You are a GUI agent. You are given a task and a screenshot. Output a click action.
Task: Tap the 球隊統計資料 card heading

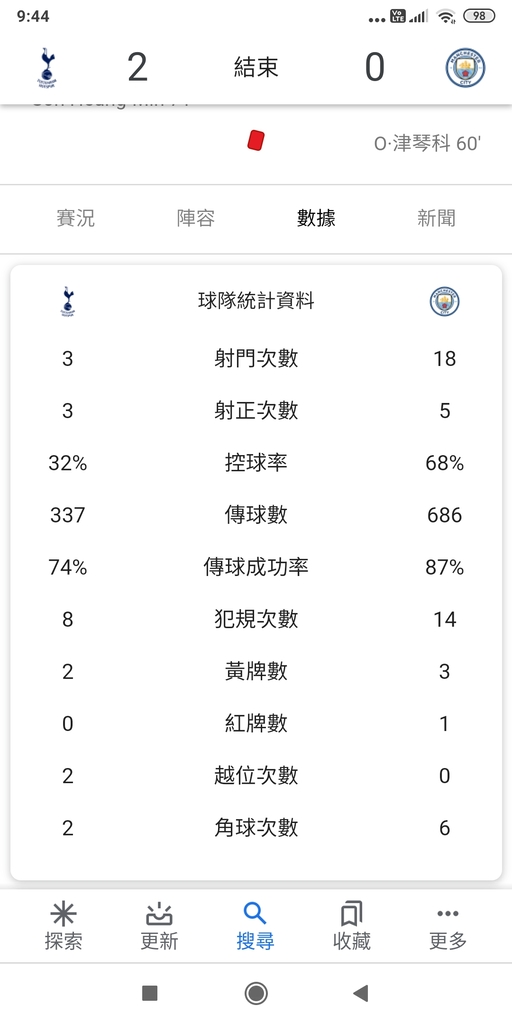tap(256, 301)
